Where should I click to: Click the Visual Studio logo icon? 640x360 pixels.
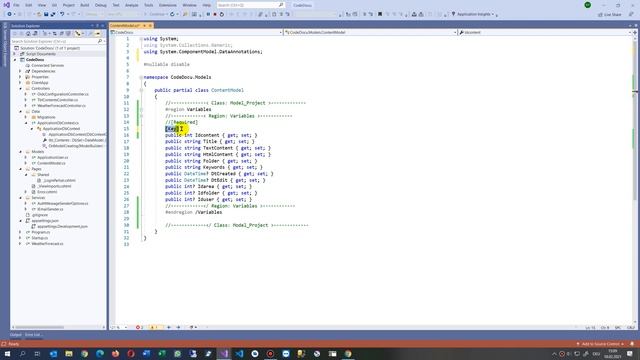click(6, 5)
